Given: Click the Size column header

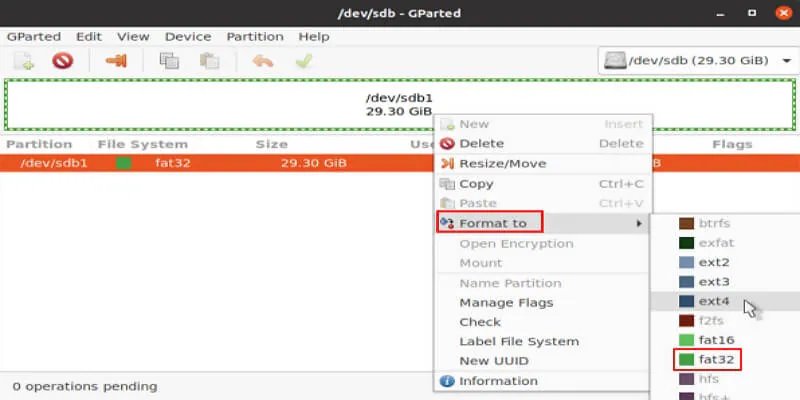Looking at the screenshot, I should coord(271,144).
